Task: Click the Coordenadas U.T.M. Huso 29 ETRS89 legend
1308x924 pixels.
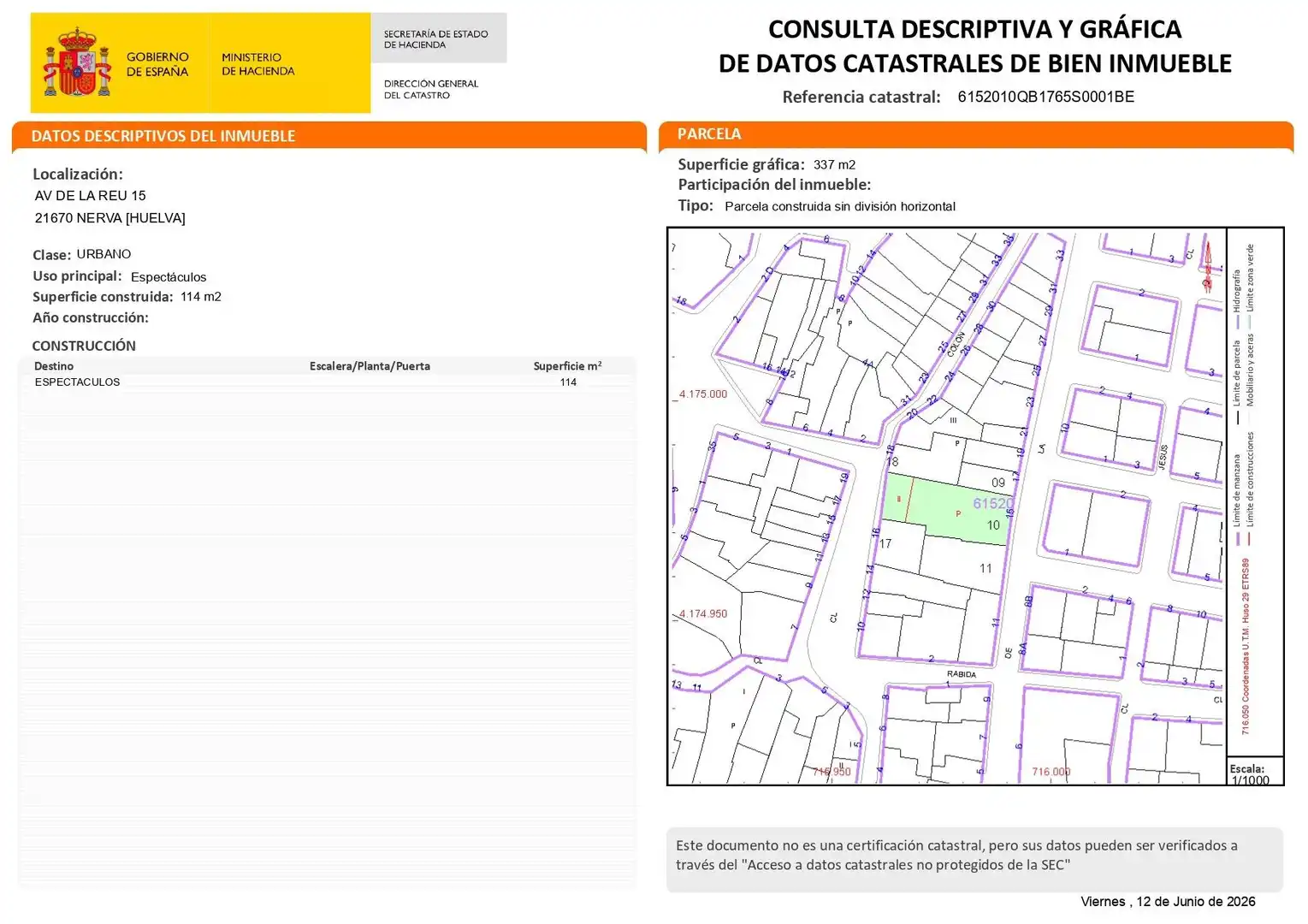Action: [x=1246, y=647]
